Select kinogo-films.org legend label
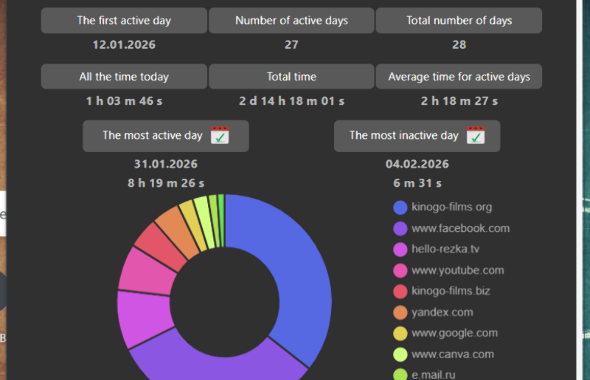Viewport: 590px width, 380px height. (452, 207)
